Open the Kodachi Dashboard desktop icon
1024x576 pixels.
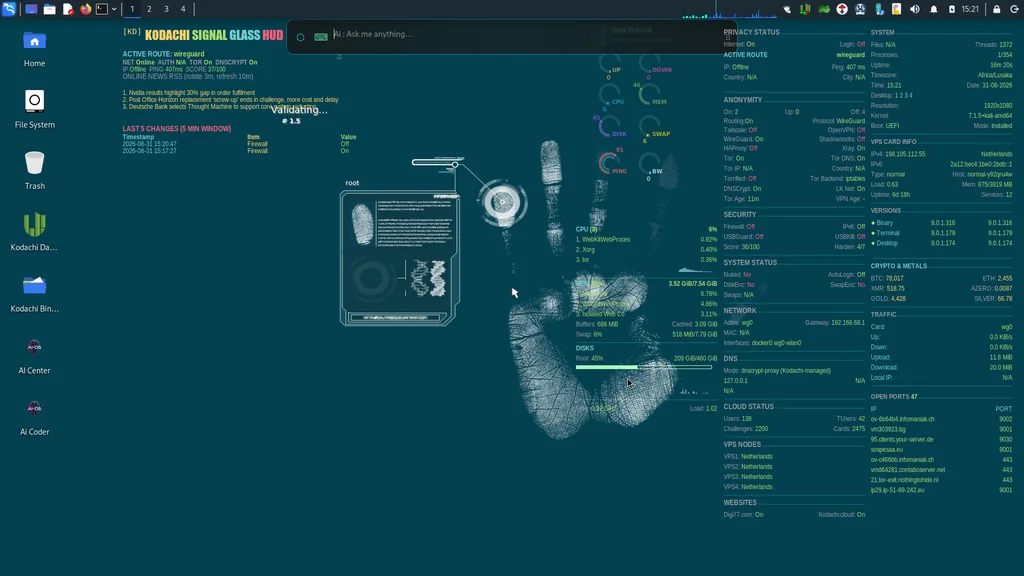point(35,232)
